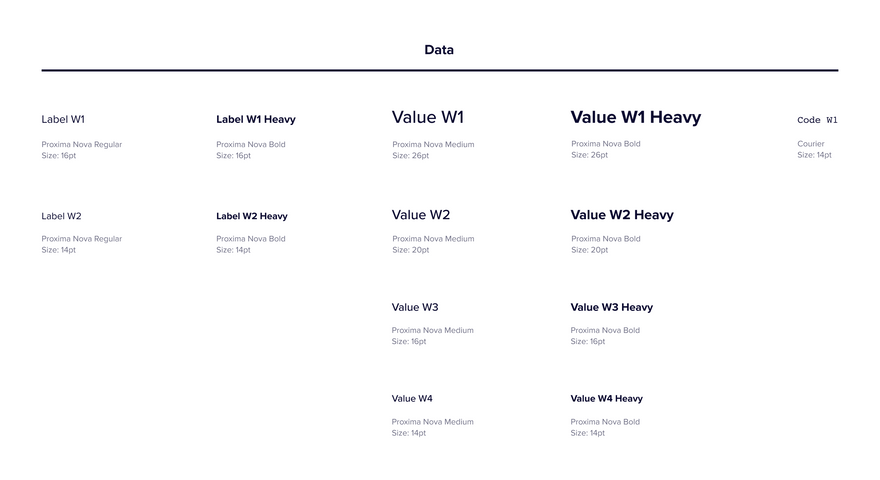Viewport: 880px width, 480px height.
Task: Click the Value W2 text sample
Action: (421, 214)
